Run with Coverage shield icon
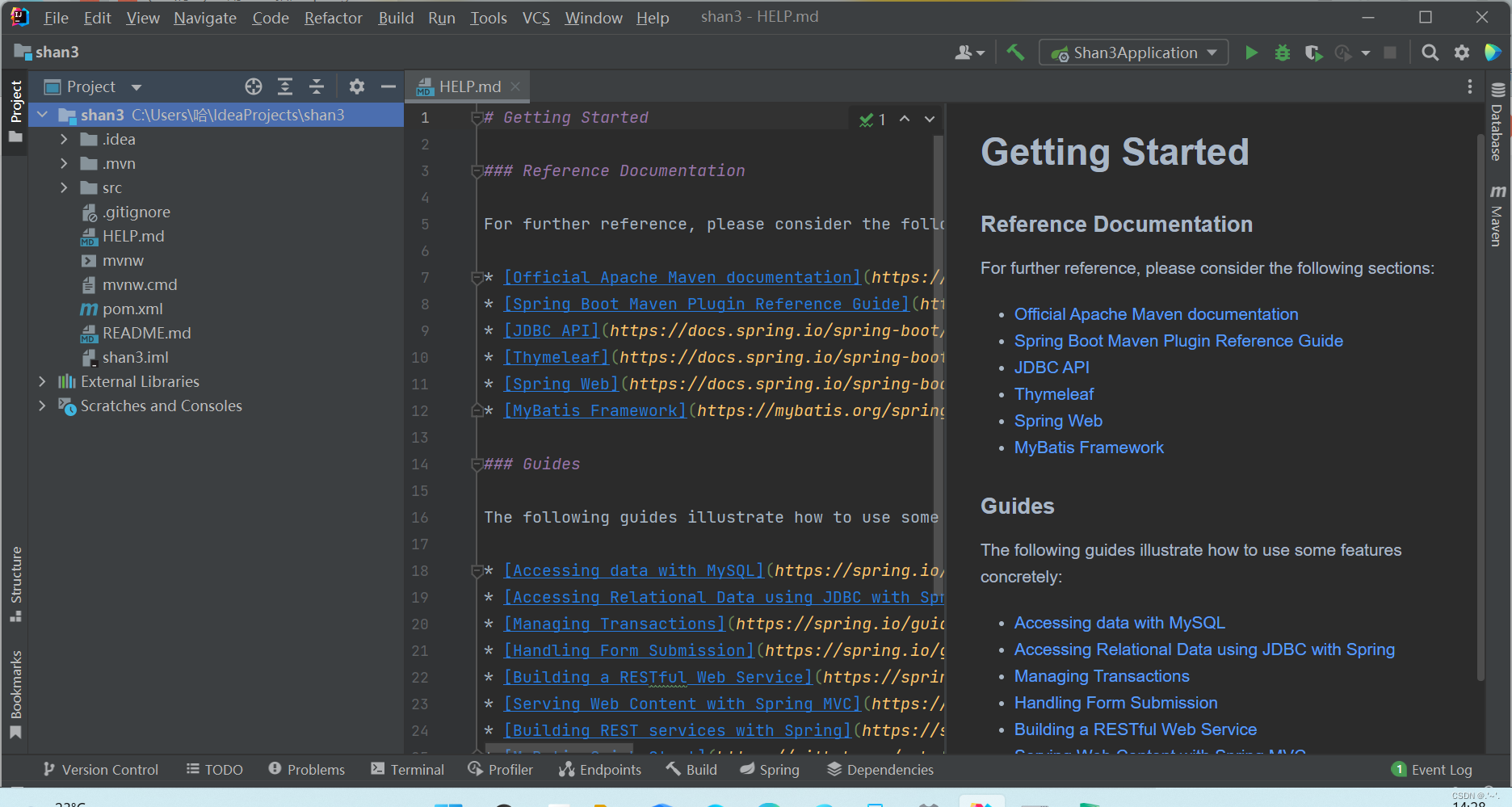1512x807 pixels. 1313,53
